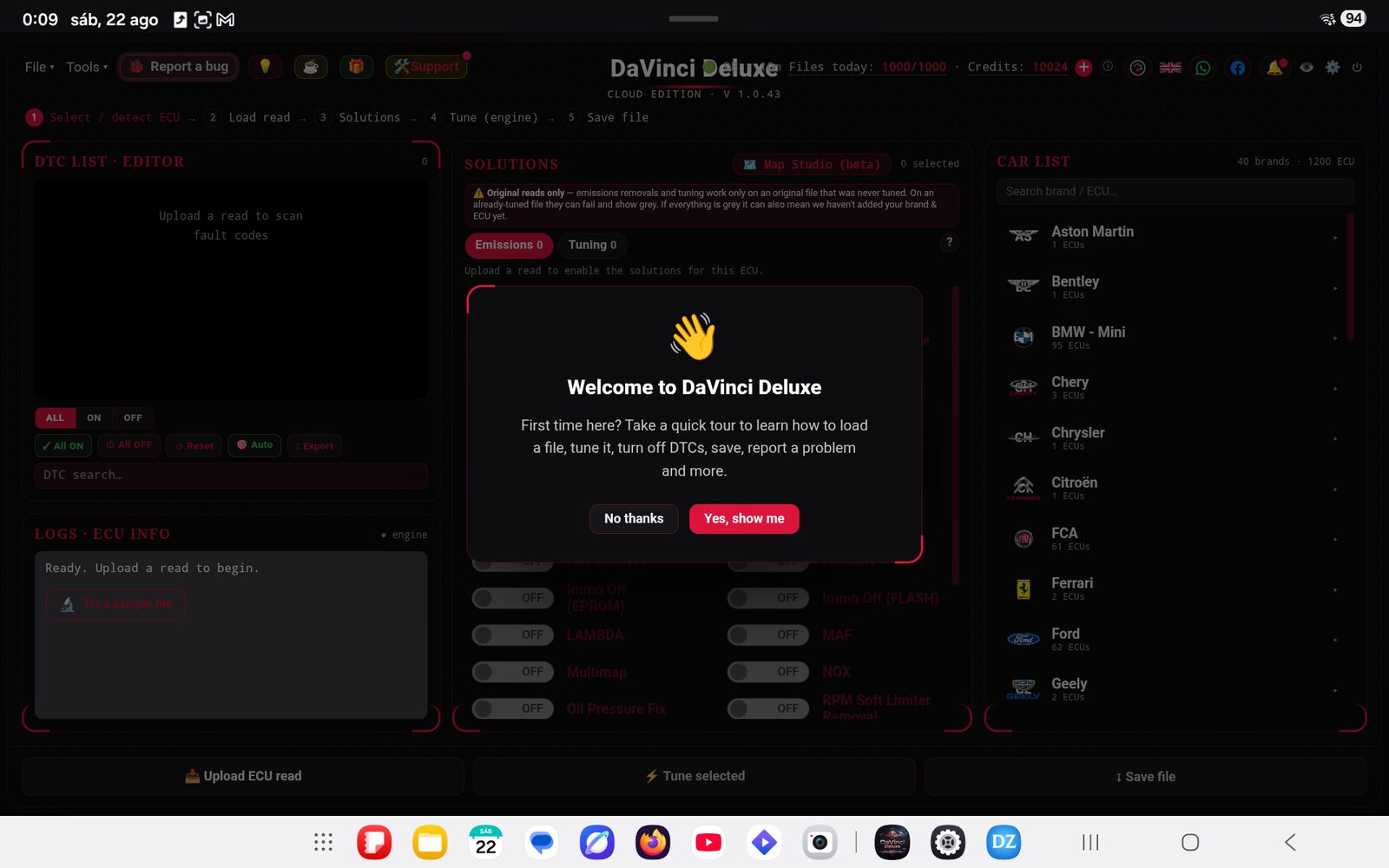
Task: Open the gift box icon
Action: coord(356,67)
